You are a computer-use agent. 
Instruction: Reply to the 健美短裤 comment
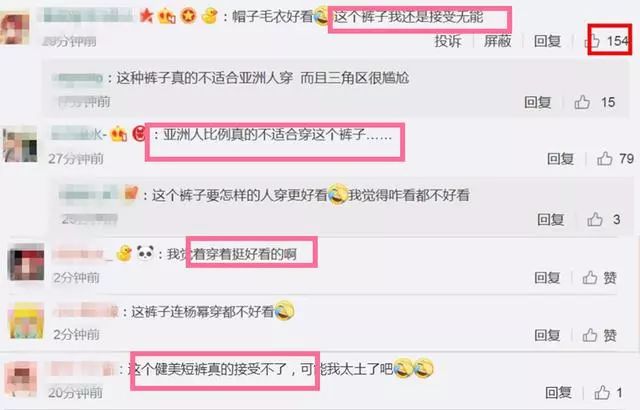[x=559, y=393]
